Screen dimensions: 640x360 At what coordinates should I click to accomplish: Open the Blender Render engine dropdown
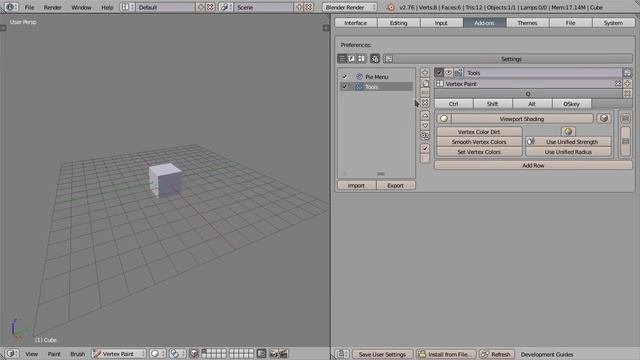350,7
